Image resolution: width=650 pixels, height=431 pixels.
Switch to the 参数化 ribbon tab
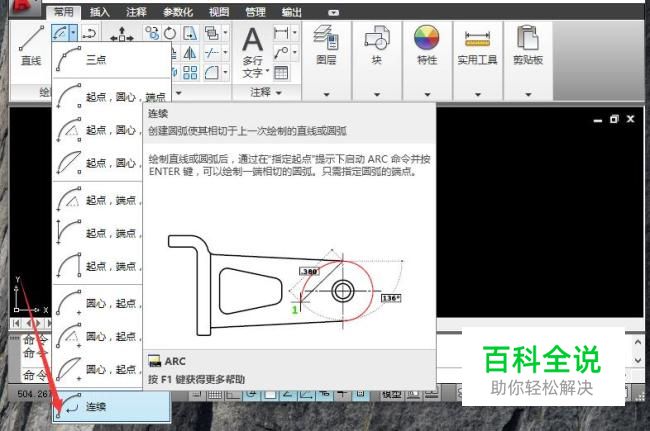click(x=178, y=12)
